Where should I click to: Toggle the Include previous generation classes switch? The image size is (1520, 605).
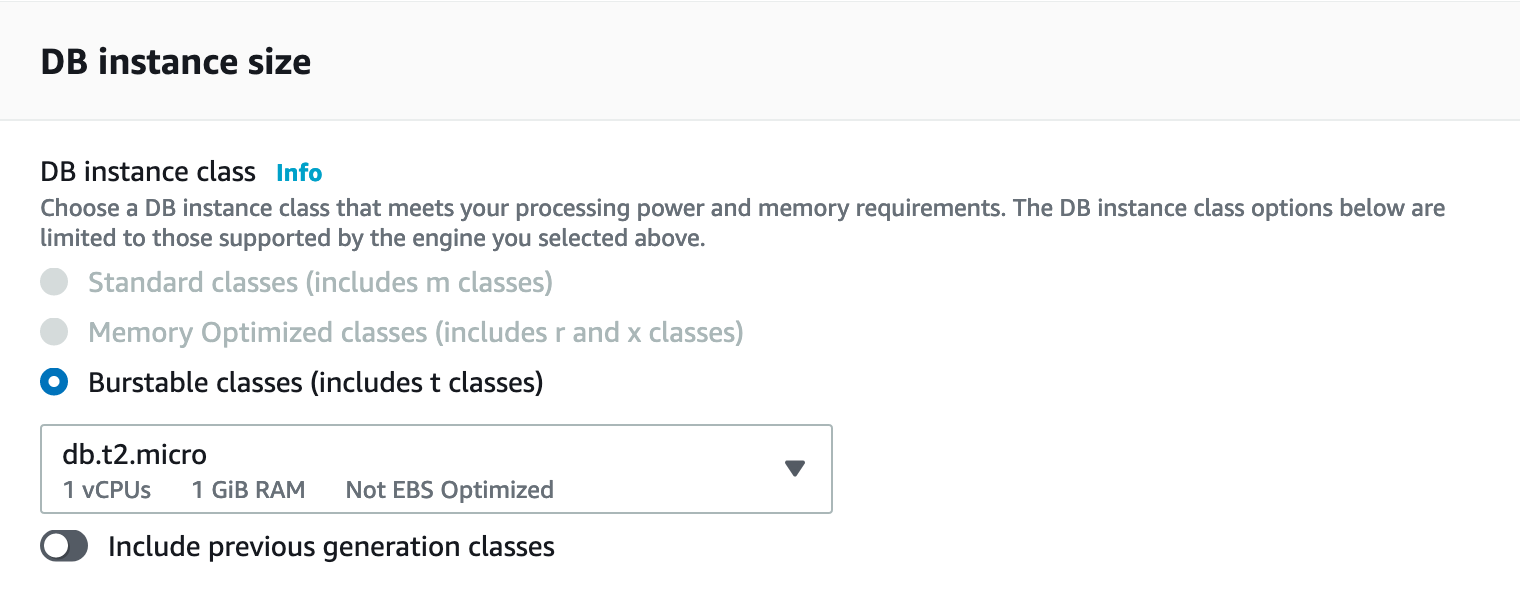[64, 546]
